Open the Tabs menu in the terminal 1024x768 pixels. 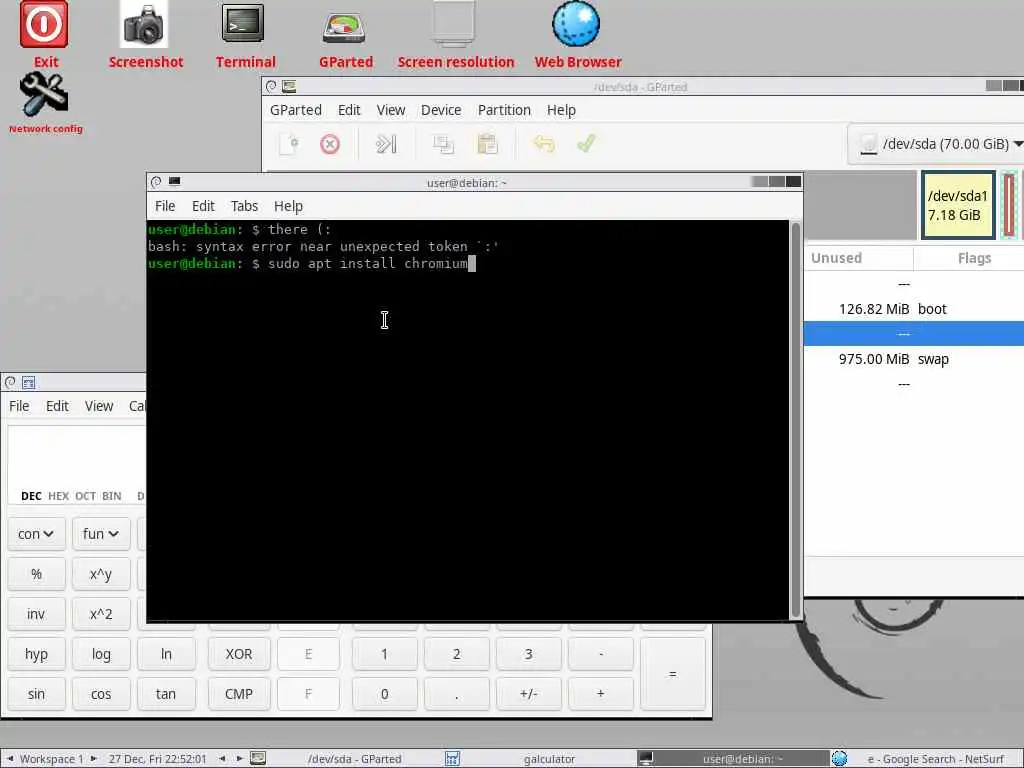pyautogui.click(x=244, y=206)
